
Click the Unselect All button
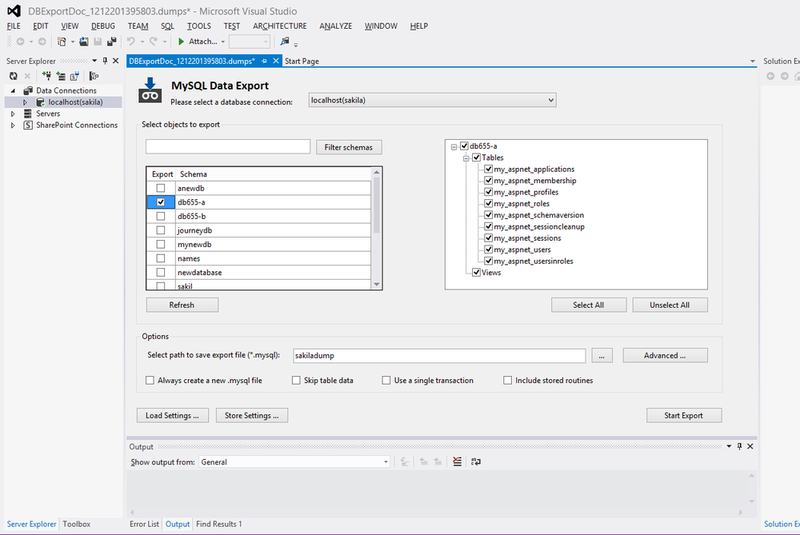coord(669,305)
